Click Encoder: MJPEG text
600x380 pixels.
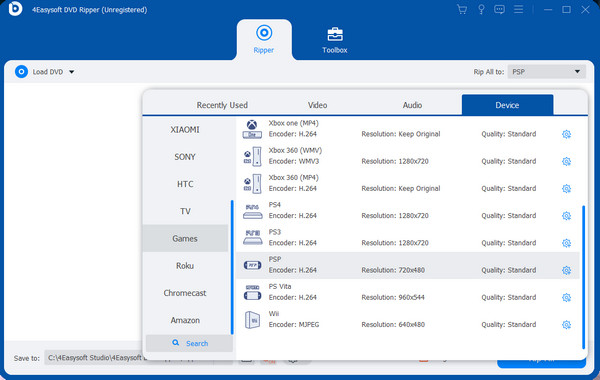(x=294, y=325)
